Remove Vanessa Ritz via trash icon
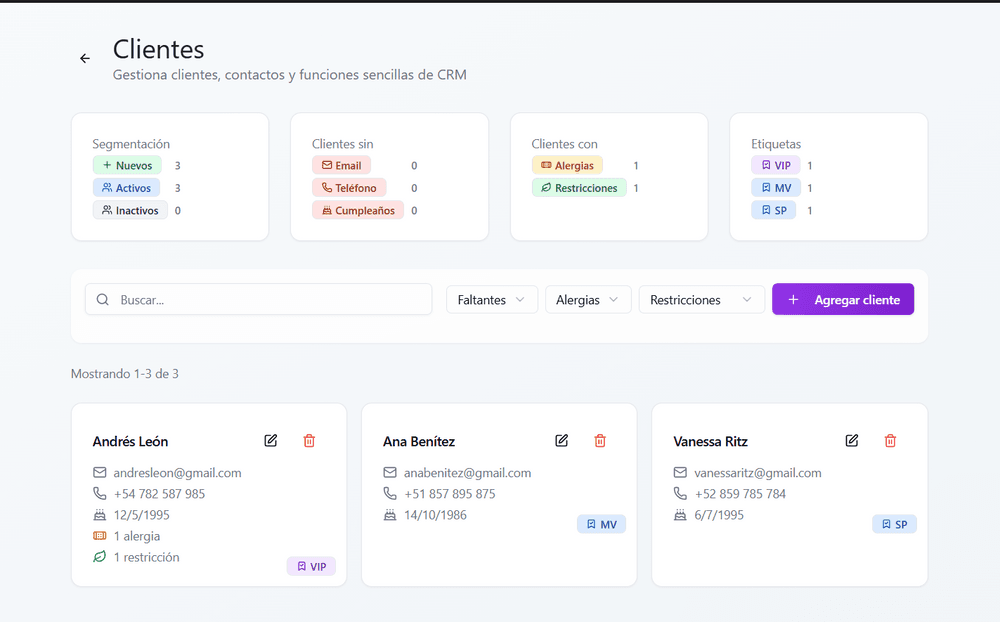 point(890,441)
